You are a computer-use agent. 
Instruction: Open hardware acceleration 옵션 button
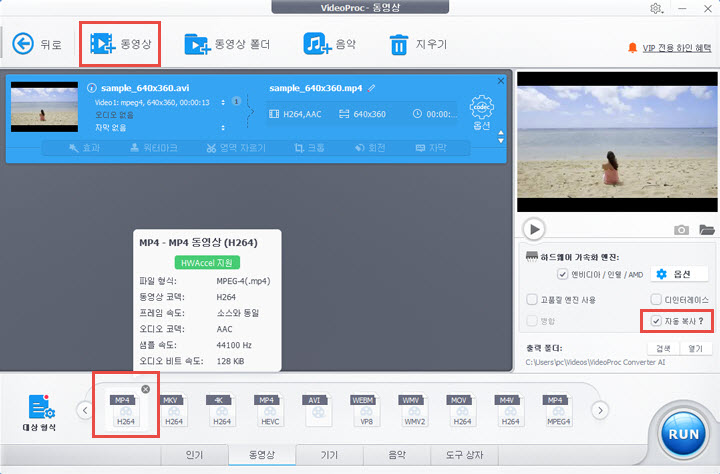coord(679,274)
